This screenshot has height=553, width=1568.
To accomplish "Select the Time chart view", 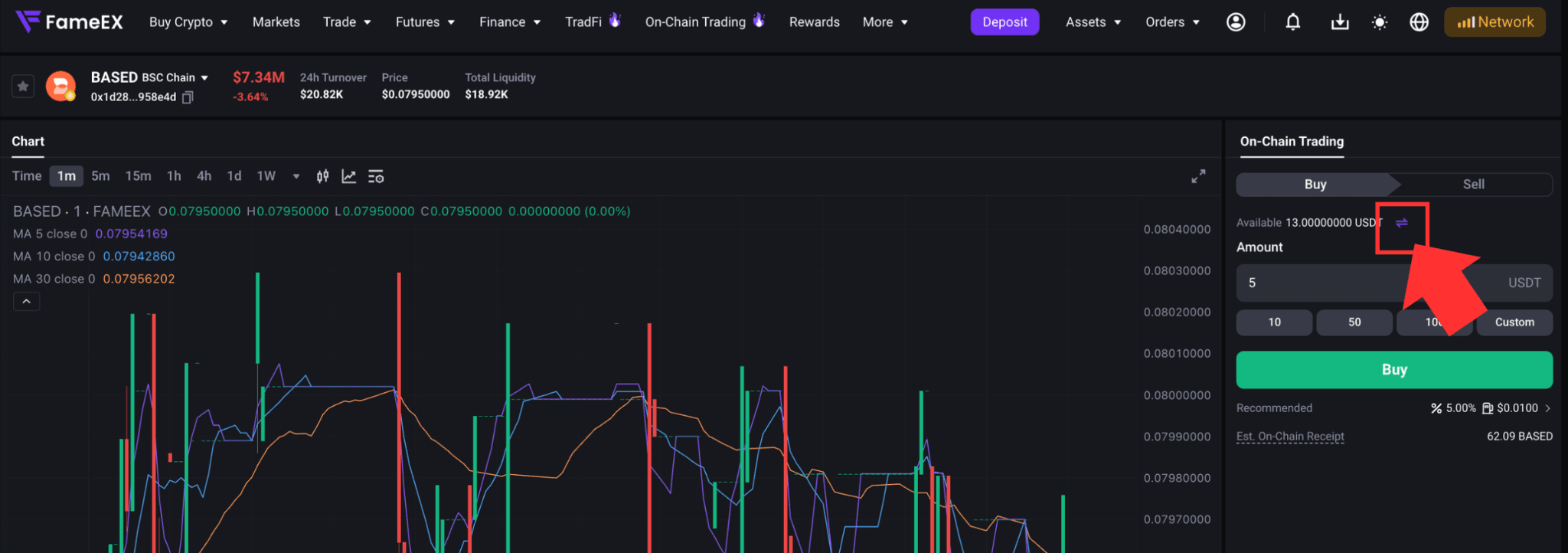I will 27,176.
